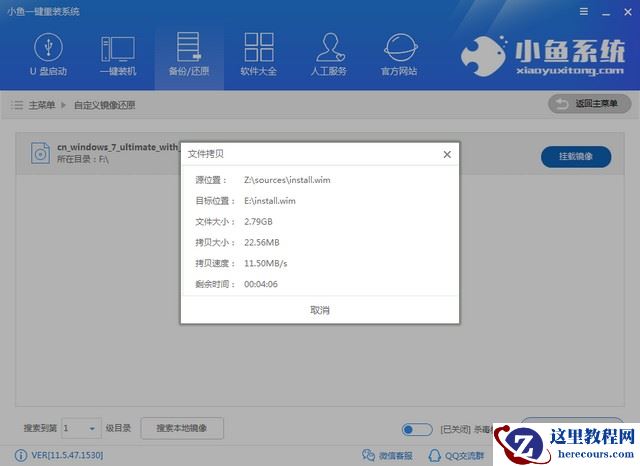Click the version info icon
The height and width of the screenshot is (466, 640).
[x=21, y=455]
